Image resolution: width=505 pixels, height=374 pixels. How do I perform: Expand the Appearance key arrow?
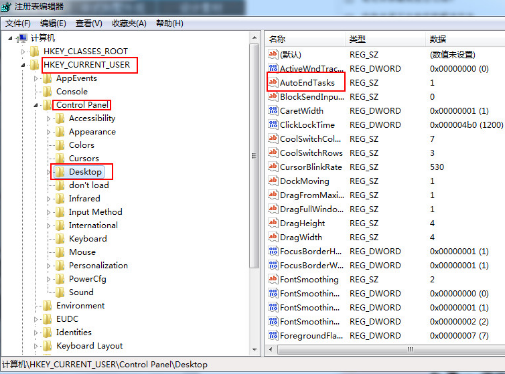click(49, 132)
